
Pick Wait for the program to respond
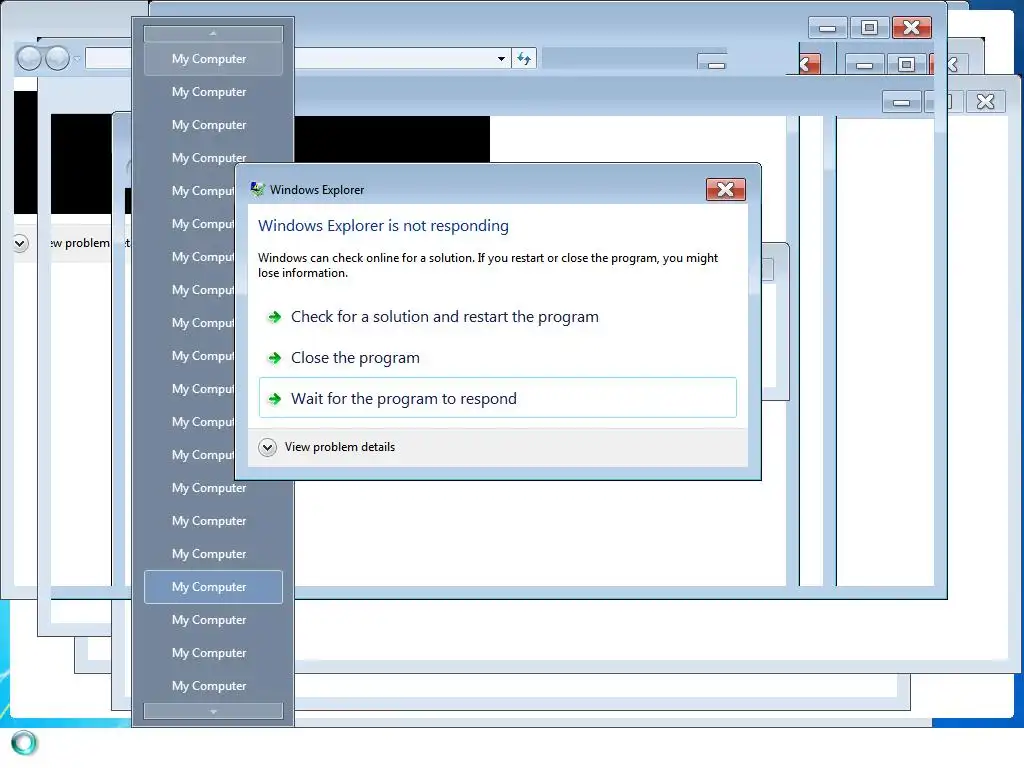(x=498, y=398)
